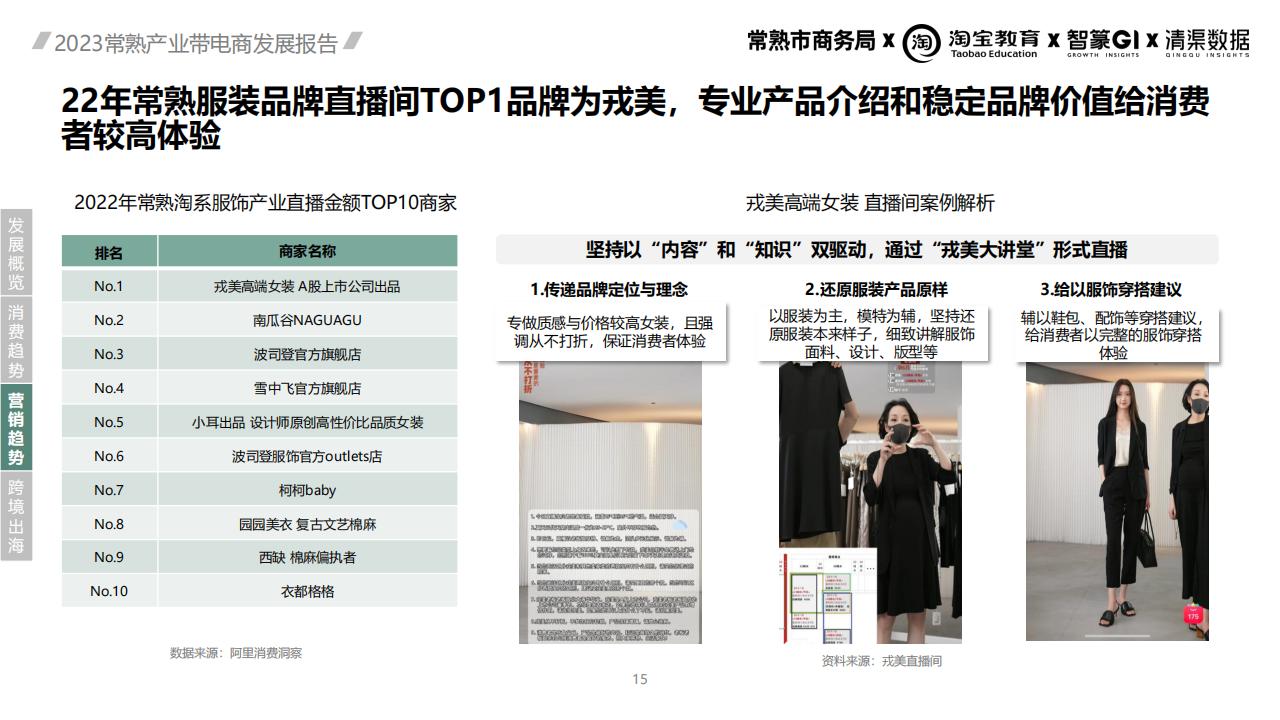Click the No.6 rank cell
Image resolution: width=1280 pixels, height=720 pixels.
(x=109, y=456)
